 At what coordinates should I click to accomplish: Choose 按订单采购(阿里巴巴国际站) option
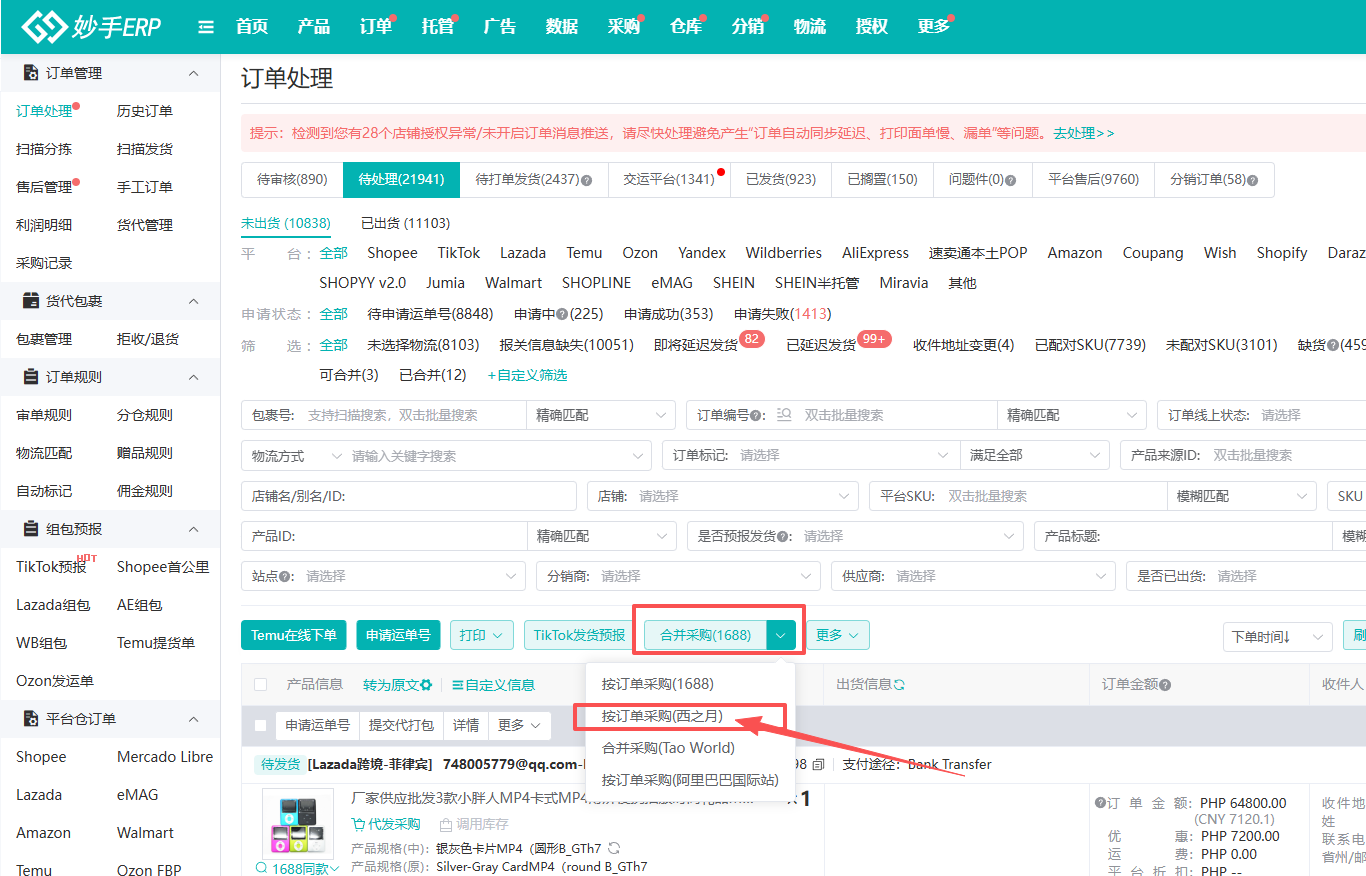pyautogui.click(x=690, y=780)
